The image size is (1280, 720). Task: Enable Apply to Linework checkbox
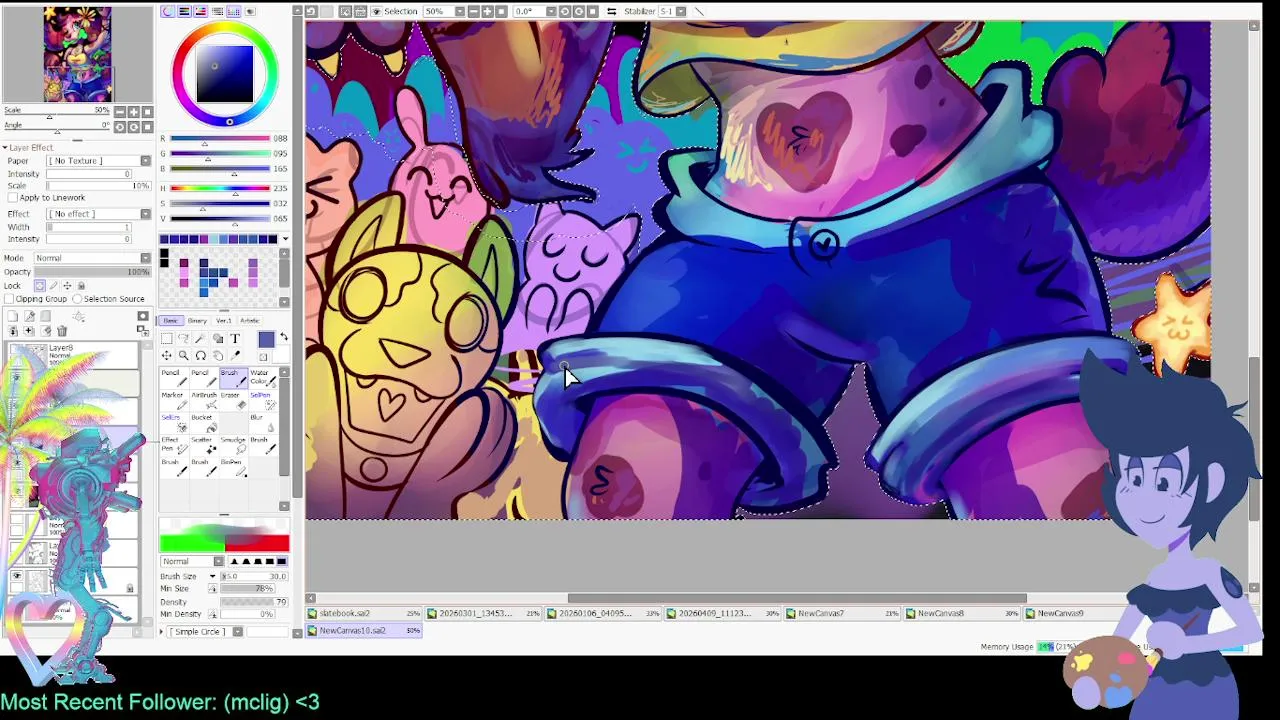[13, 198]
